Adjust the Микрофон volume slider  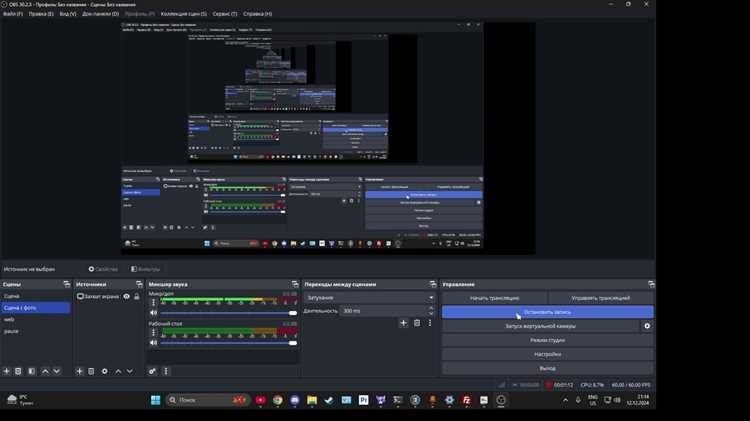click(x=229, y=313)
